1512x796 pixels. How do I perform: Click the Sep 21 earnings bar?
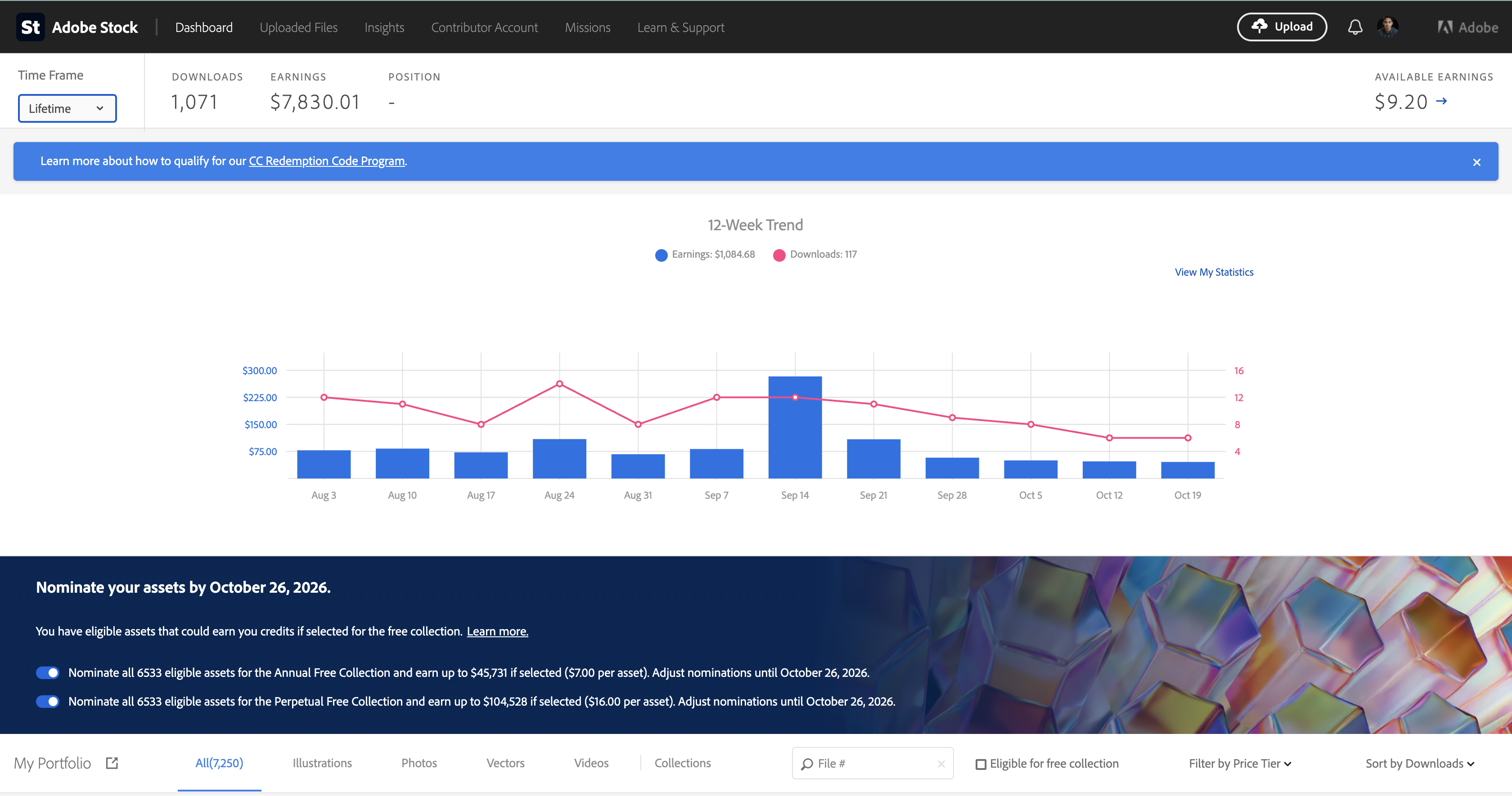pyautogui.click(x=873, y=458)
